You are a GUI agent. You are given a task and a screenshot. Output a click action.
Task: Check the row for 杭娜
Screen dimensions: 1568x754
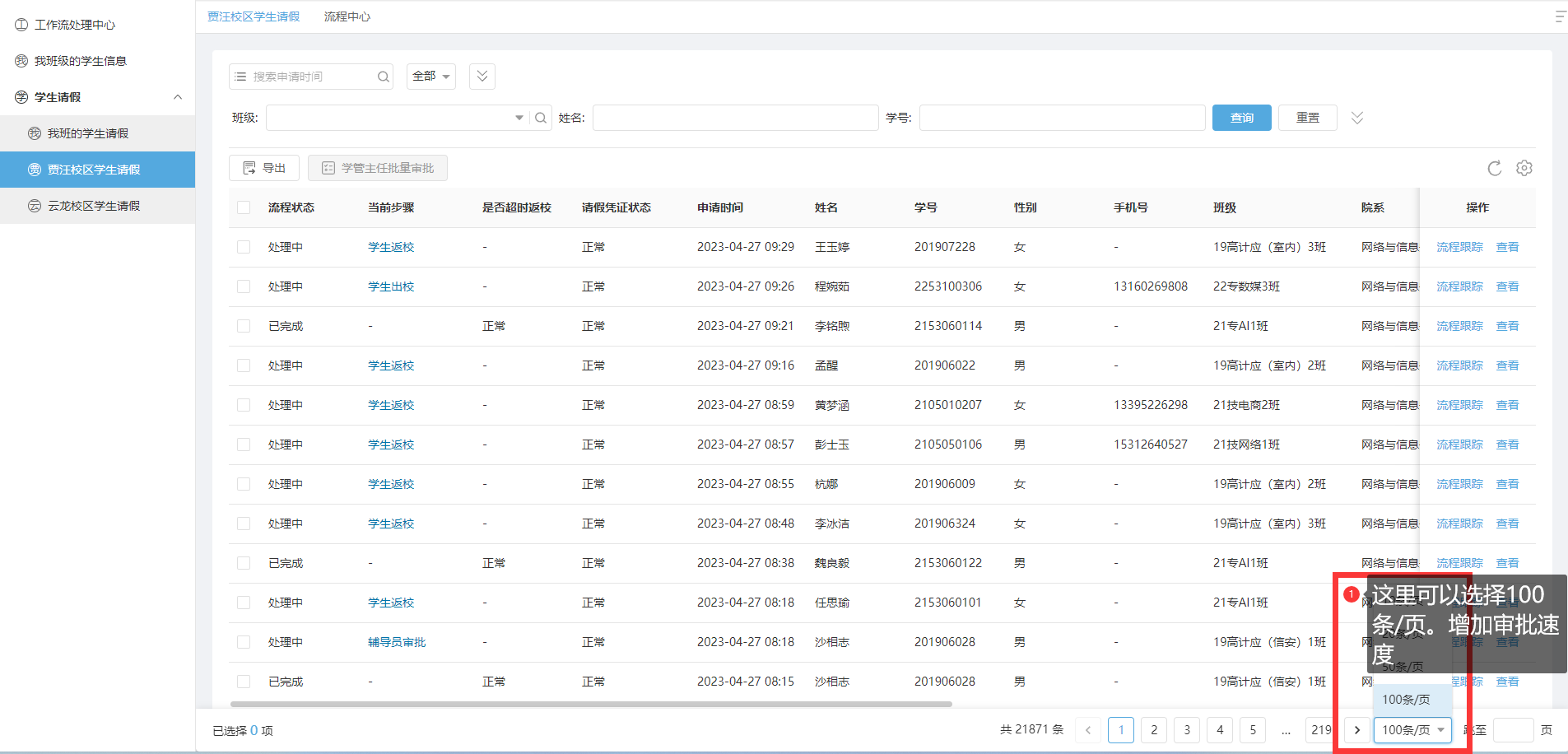244,484
